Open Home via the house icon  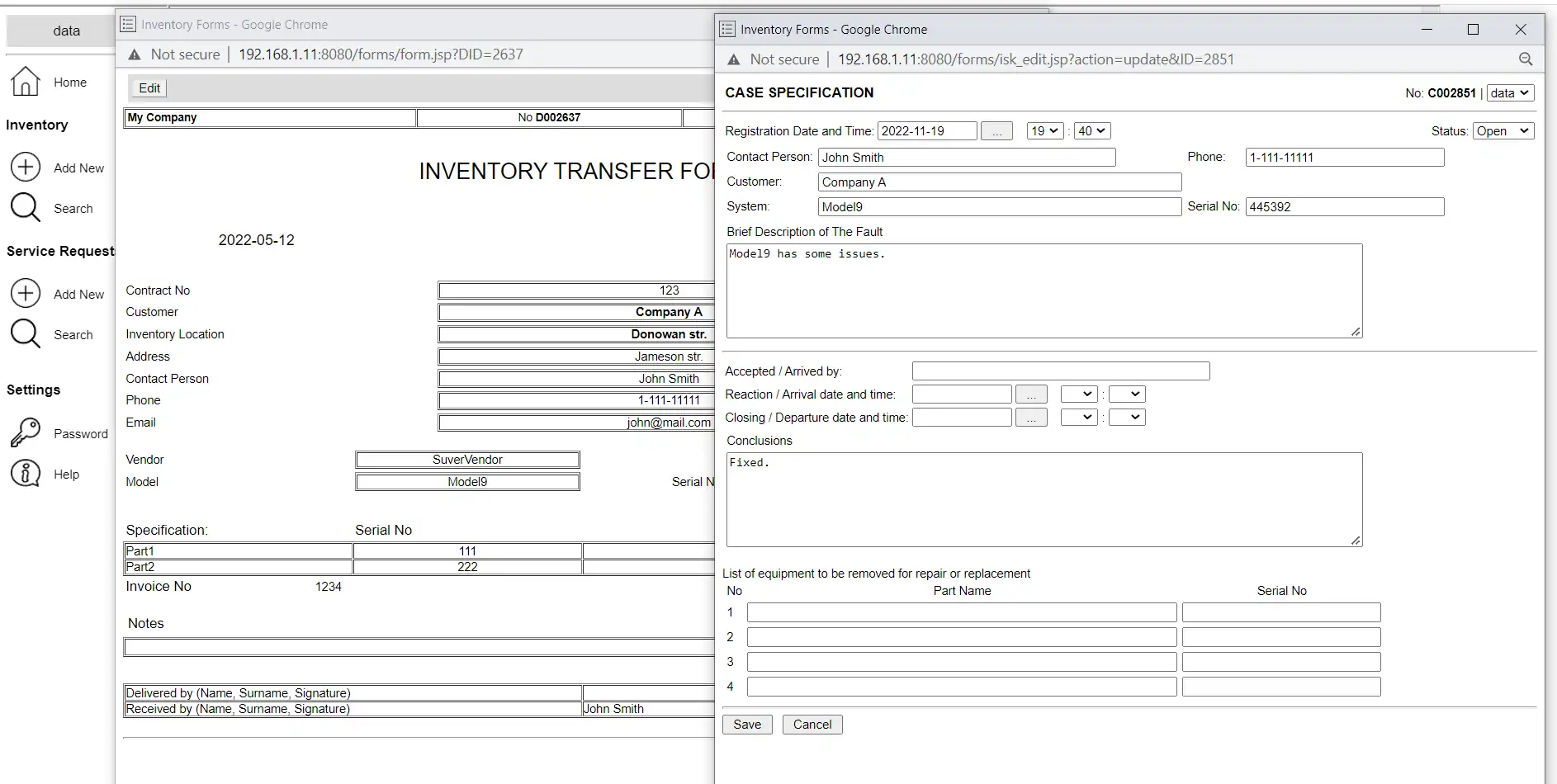[26, 82]
